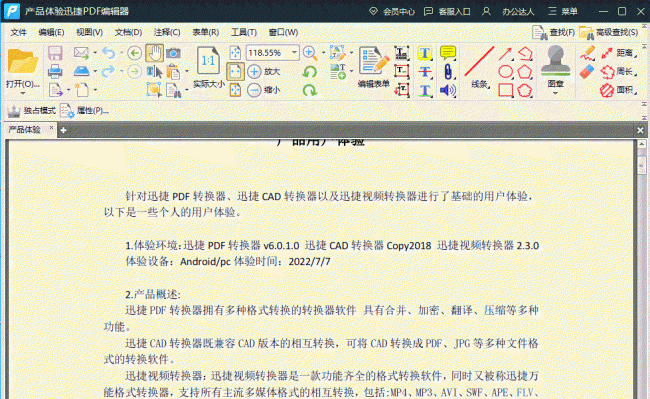Undo the last action
The image size is (650, 399).
click(109, 53)
